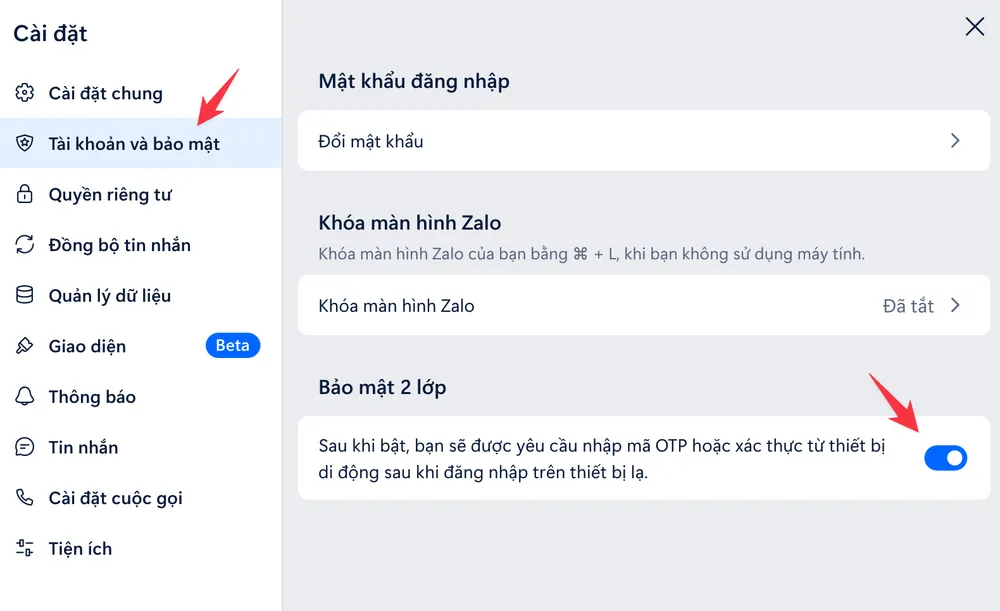Viewport: 1000px width, 611px height.
Task: Select the phone icon next to Cài đặt cuộc gọi
Action: pos(25,498)
